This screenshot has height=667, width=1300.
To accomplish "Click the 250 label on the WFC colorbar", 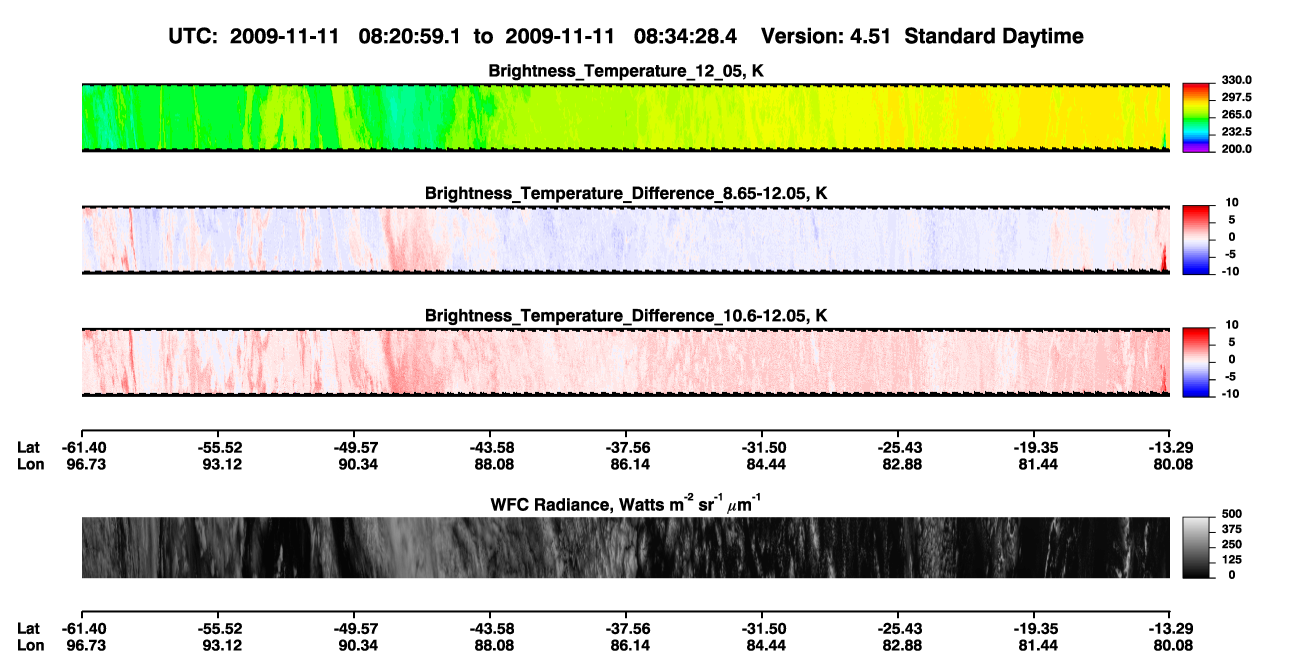I will [x=1234, y=546].
